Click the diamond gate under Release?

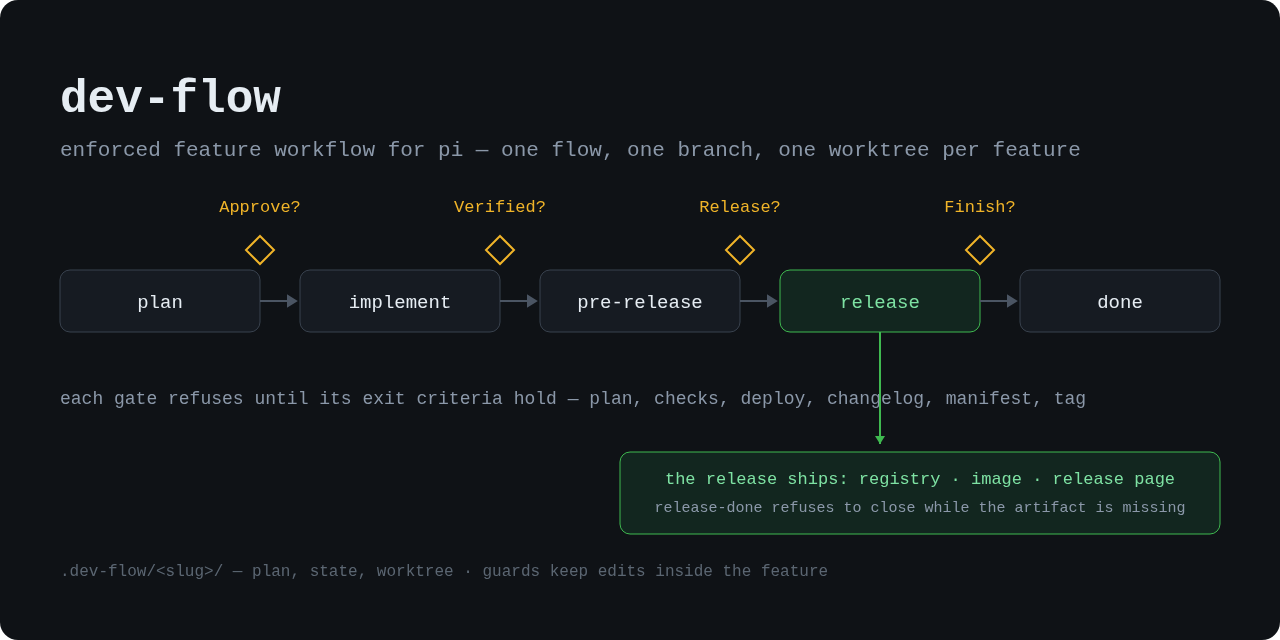[x=740, y=250]
